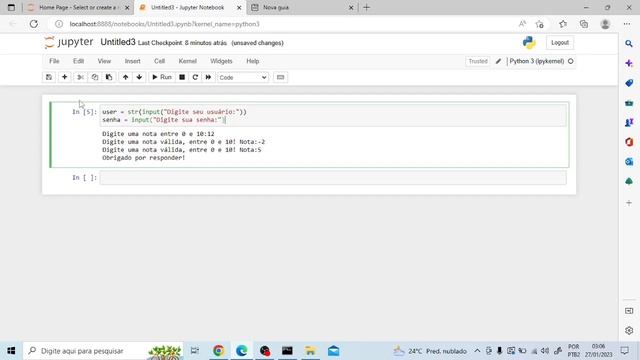The width and height of the screenshot is (640, 360).
Task: Run the selected cell
Action: 162,77
